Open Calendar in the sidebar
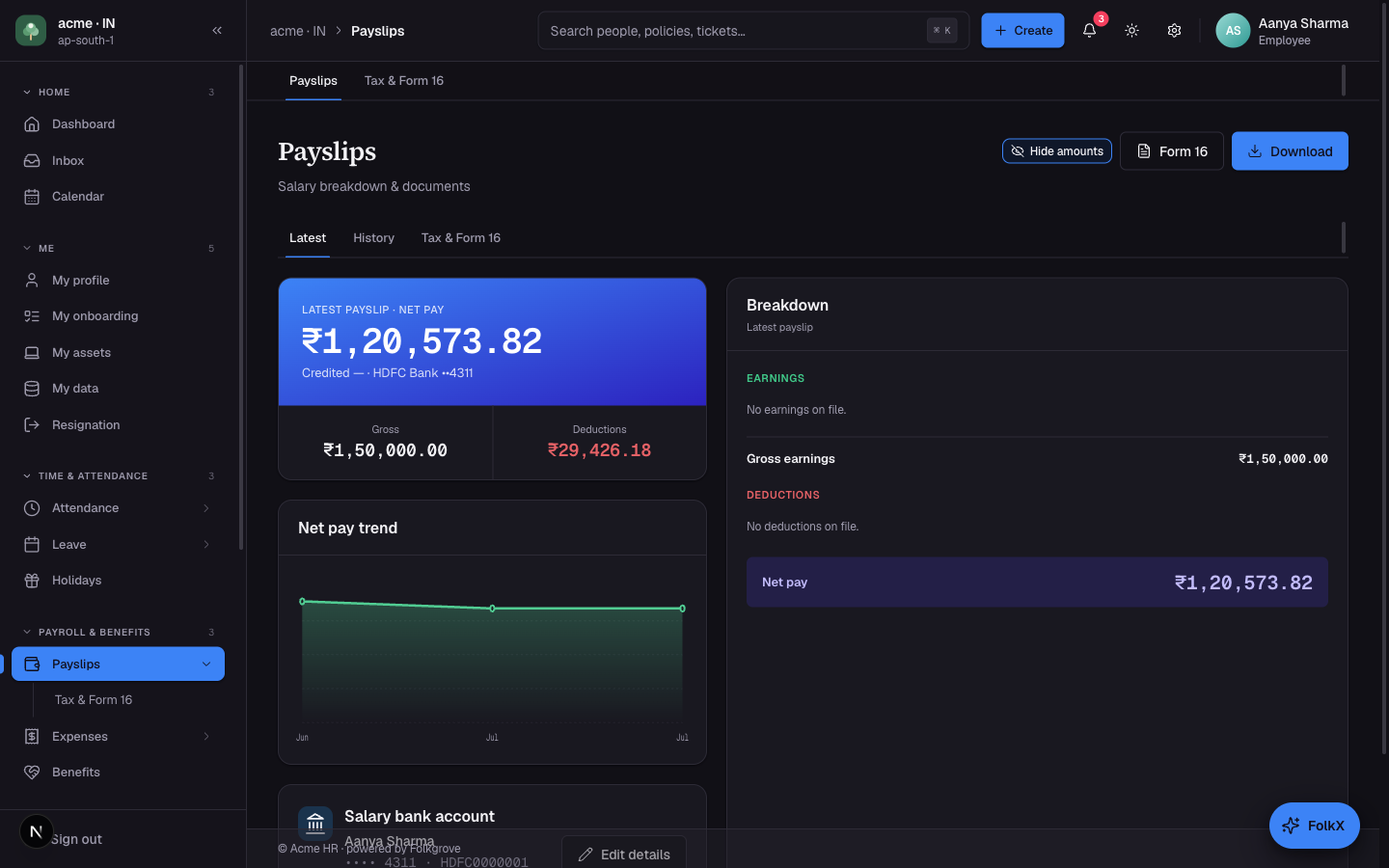The width and height of the screenshot is (1389, 868). (118, 197)
